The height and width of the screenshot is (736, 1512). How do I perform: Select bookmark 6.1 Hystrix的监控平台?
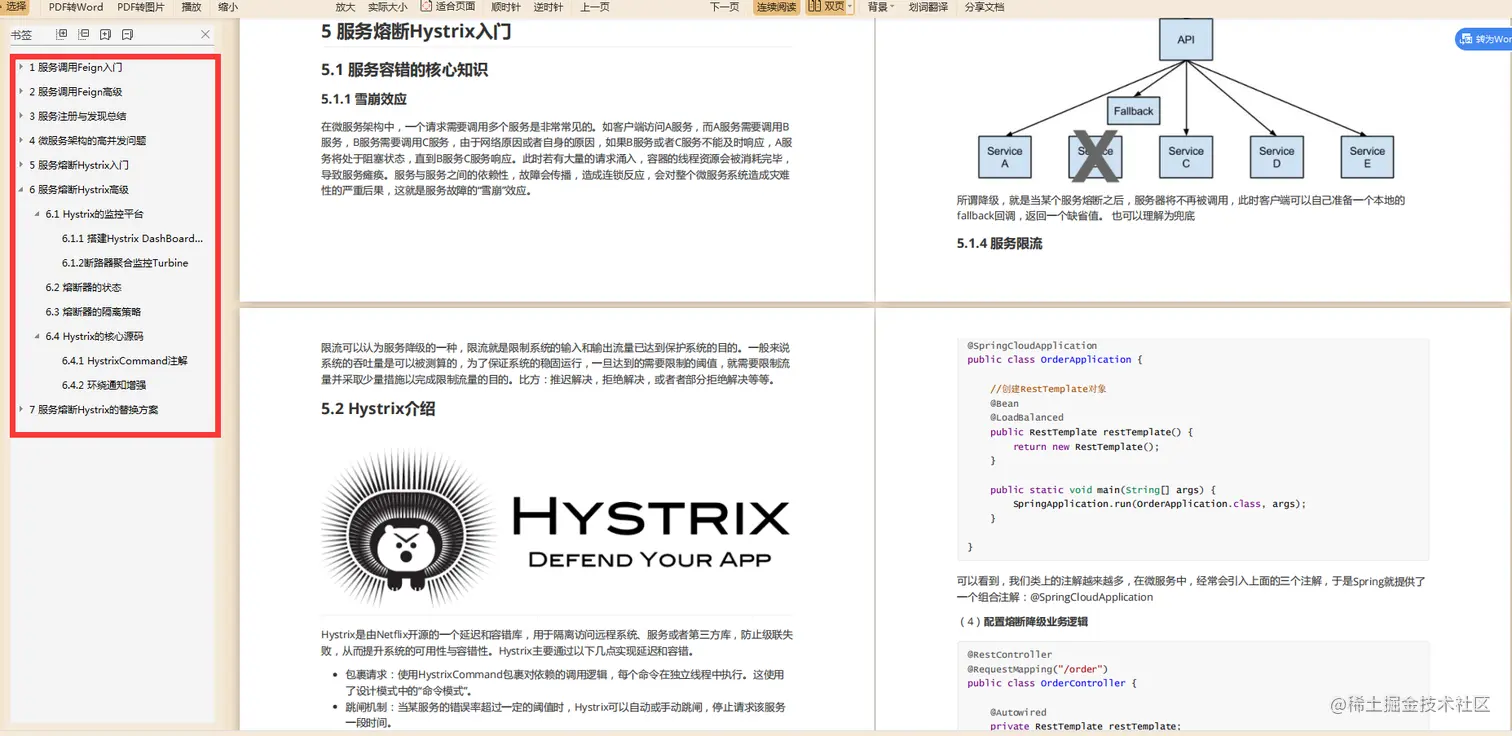pos(95,214)
